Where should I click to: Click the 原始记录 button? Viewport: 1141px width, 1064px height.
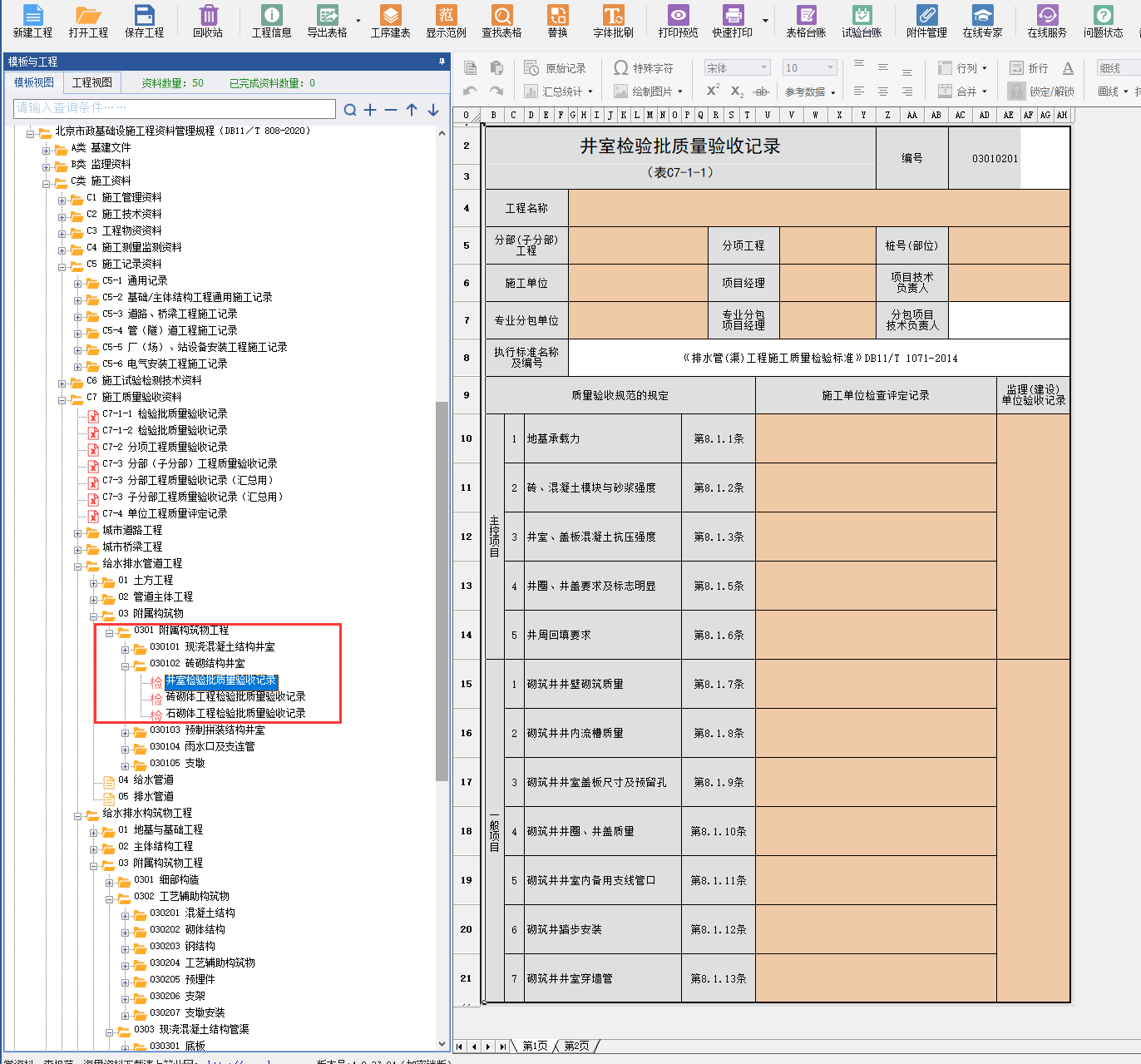click(556, 68)
